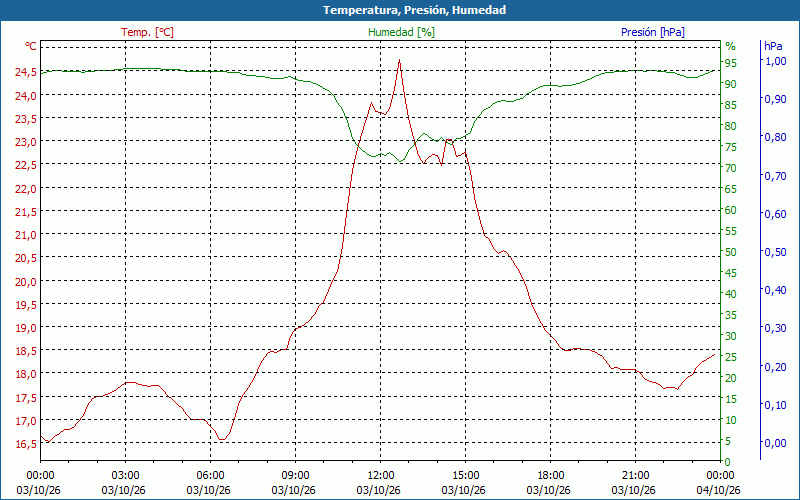The image size is (800, 500).
Task: Click the blue '0,90' pressure axis value
Action: [776, 99]
